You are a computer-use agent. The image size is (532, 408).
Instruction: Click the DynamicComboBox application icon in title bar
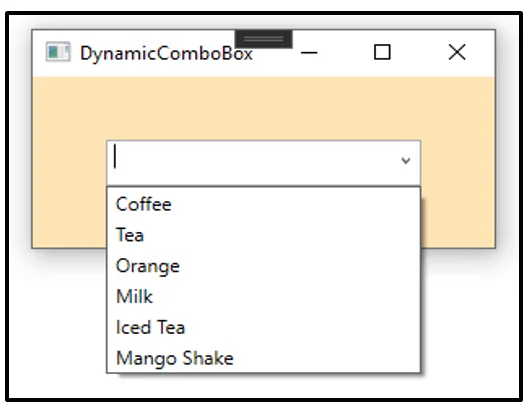pyautogui.click(x=58, y=52)
